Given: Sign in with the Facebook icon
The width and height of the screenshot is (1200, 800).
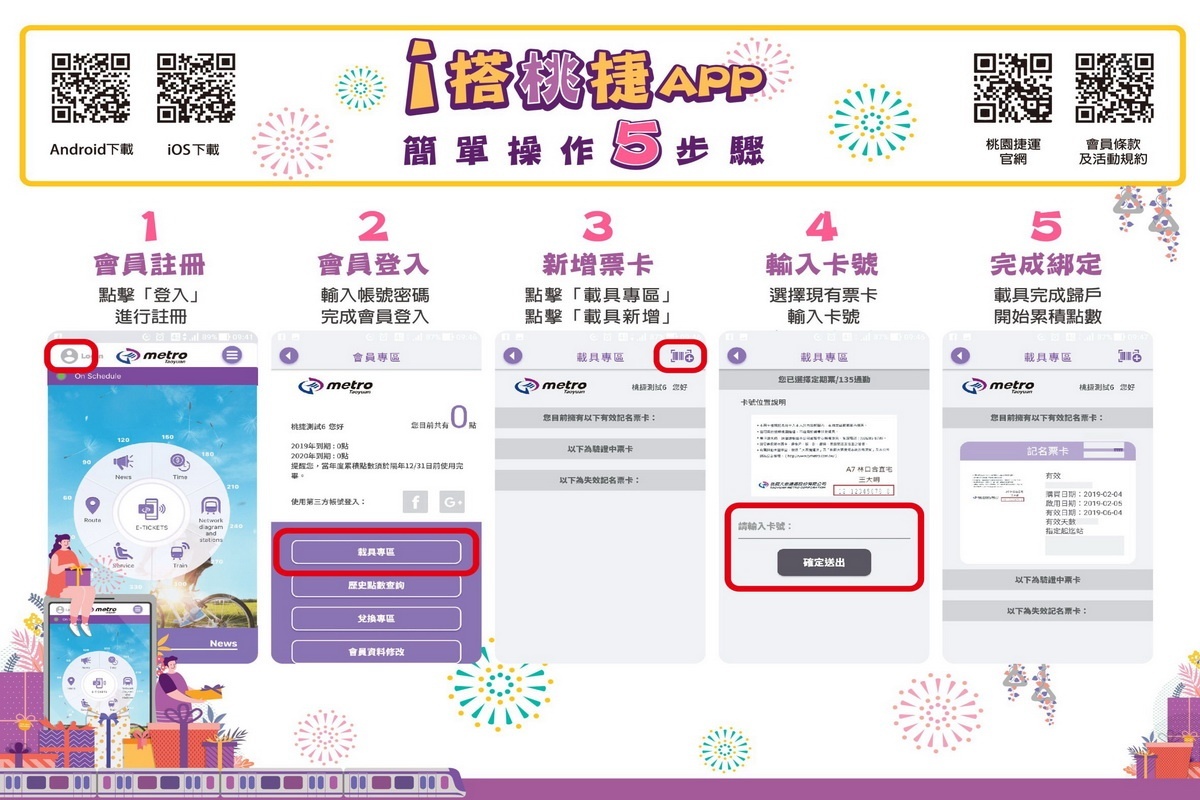Looking at the screenshot, I should pos(415,501).
